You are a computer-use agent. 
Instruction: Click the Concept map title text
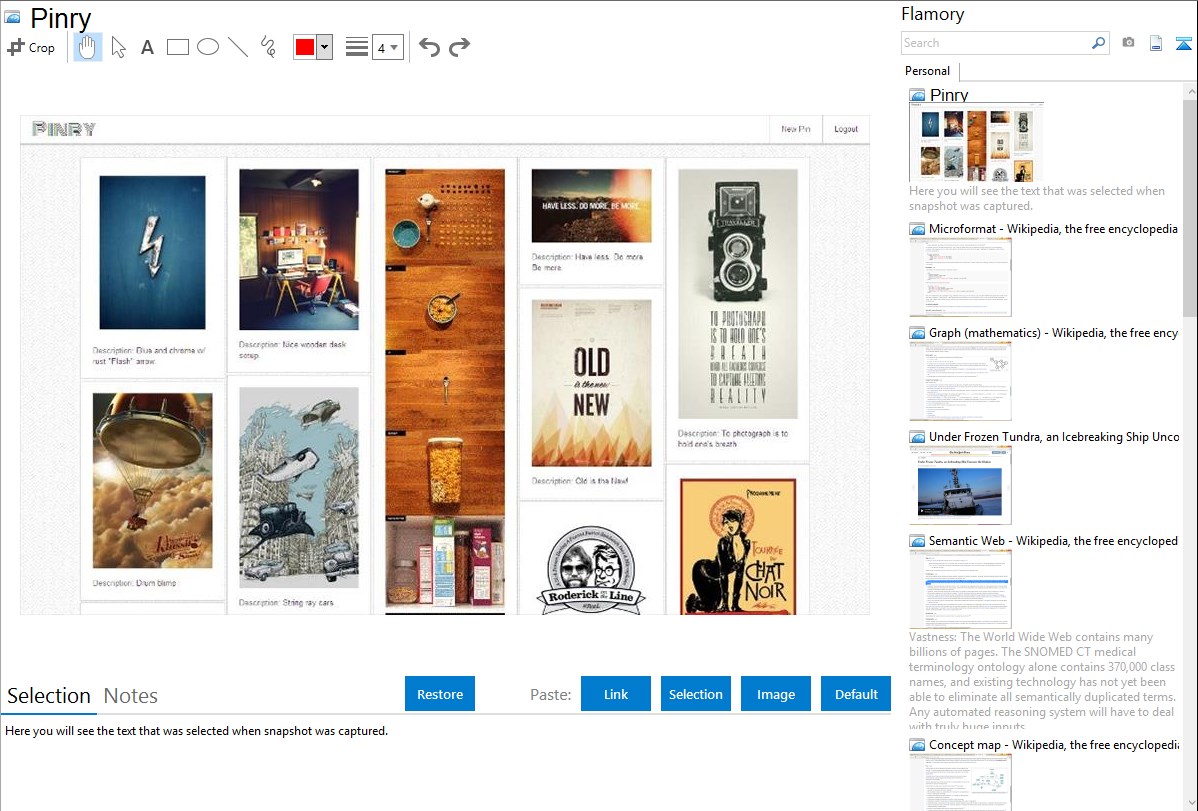point(1053,744)
